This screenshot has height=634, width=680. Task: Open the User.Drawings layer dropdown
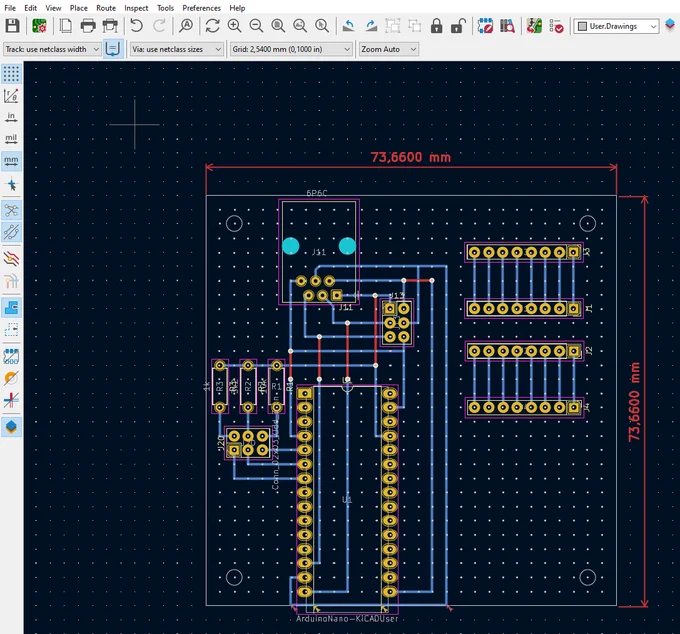(616, 26)
